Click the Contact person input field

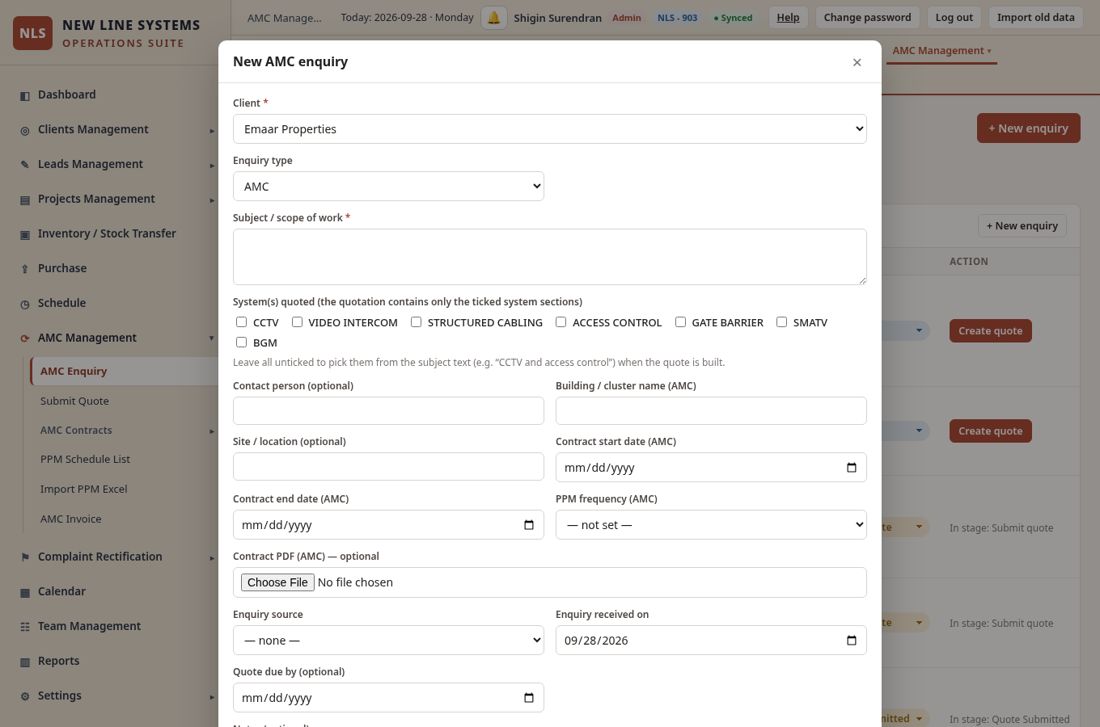[388, 411]
